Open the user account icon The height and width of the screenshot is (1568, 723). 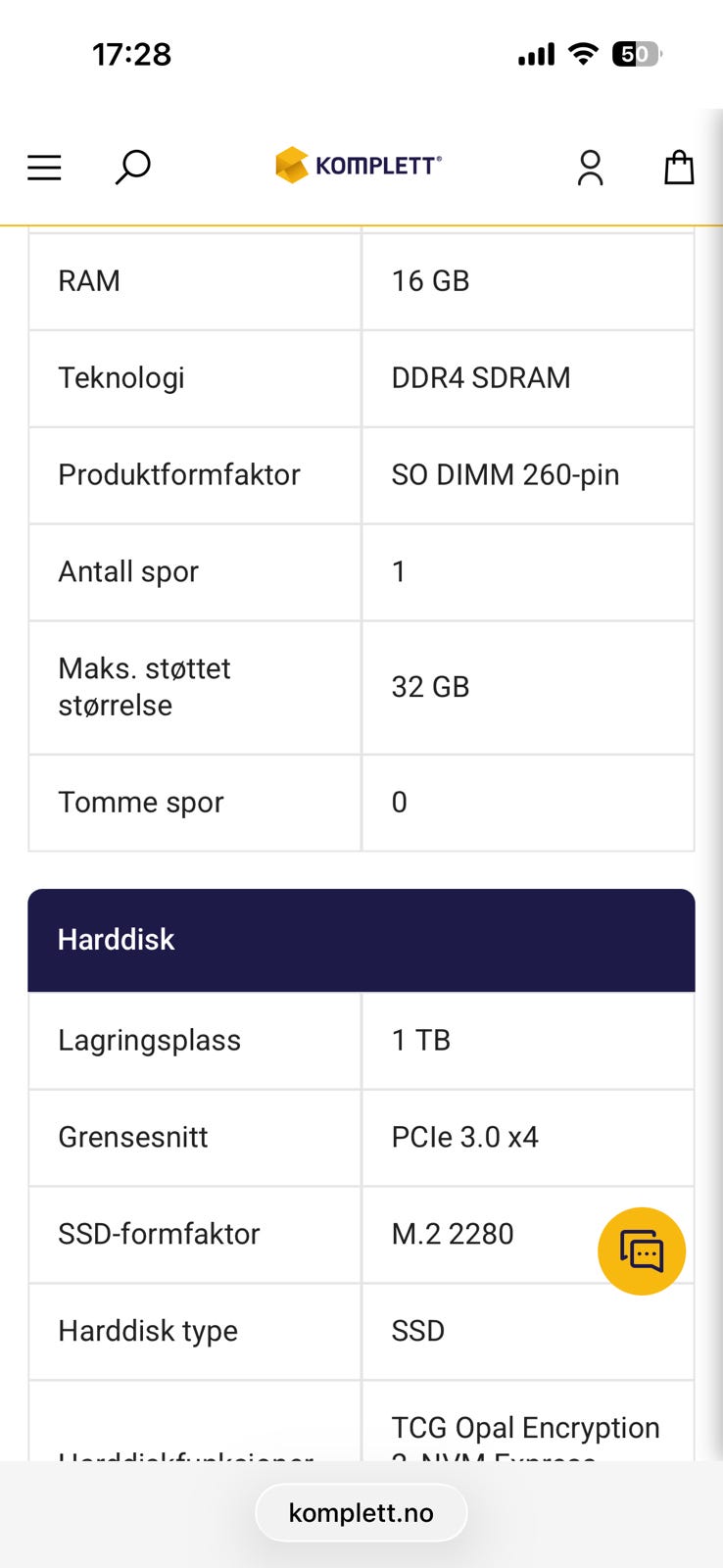coord(590,168)
